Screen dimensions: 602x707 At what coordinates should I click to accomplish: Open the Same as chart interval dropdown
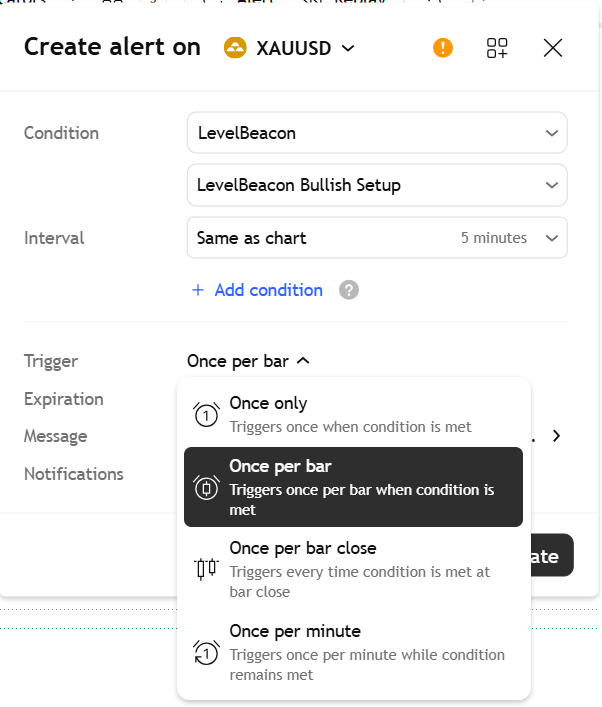[x=377, y=238]
